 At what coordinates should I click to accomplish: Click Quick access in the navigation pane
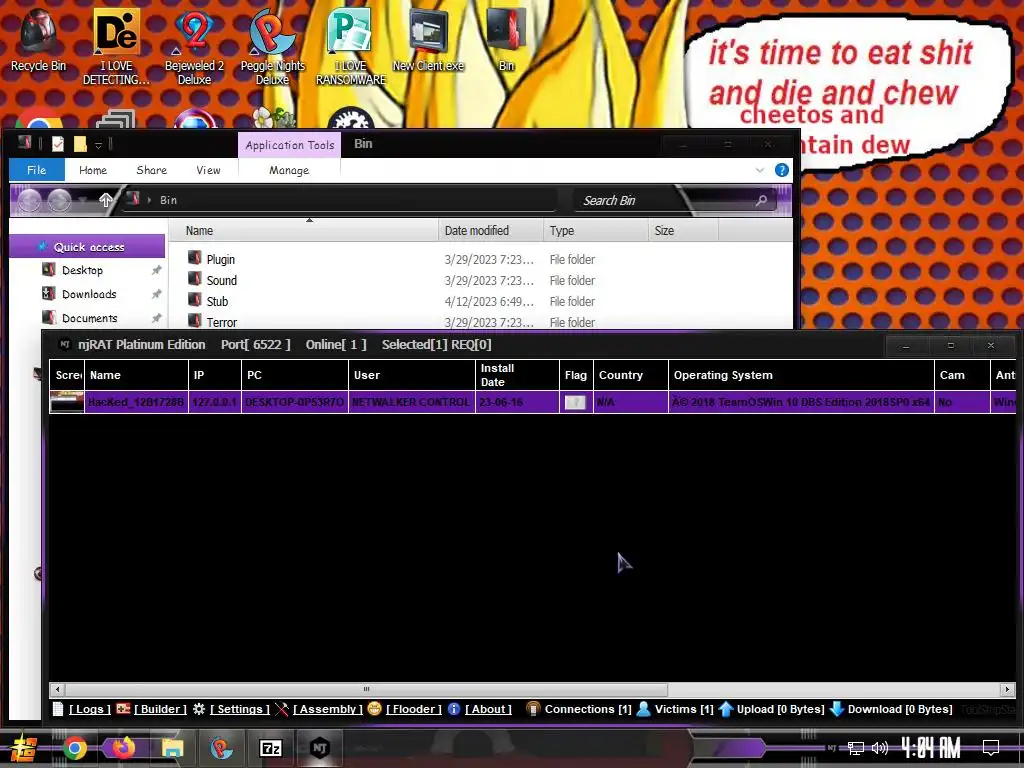[88, 247]
